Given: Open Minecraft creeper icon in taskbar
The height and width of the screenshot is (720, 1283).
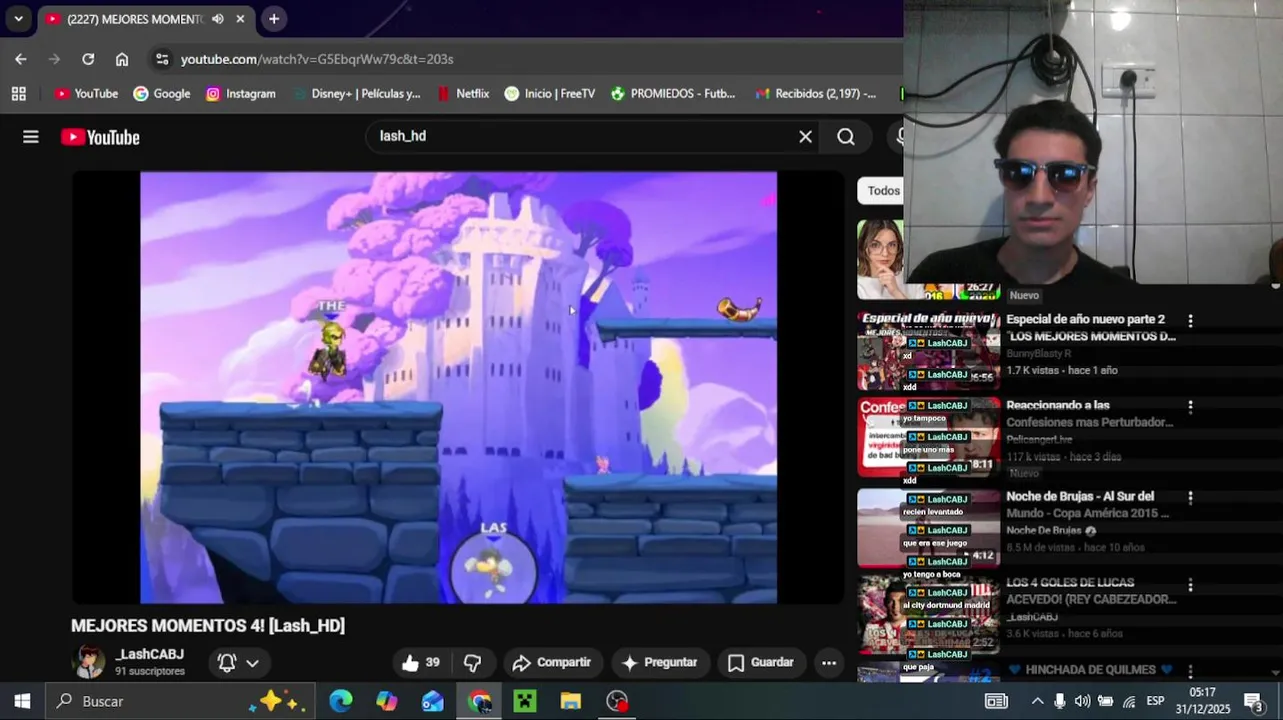Looking at the screenshot, I should pos(525,701).
